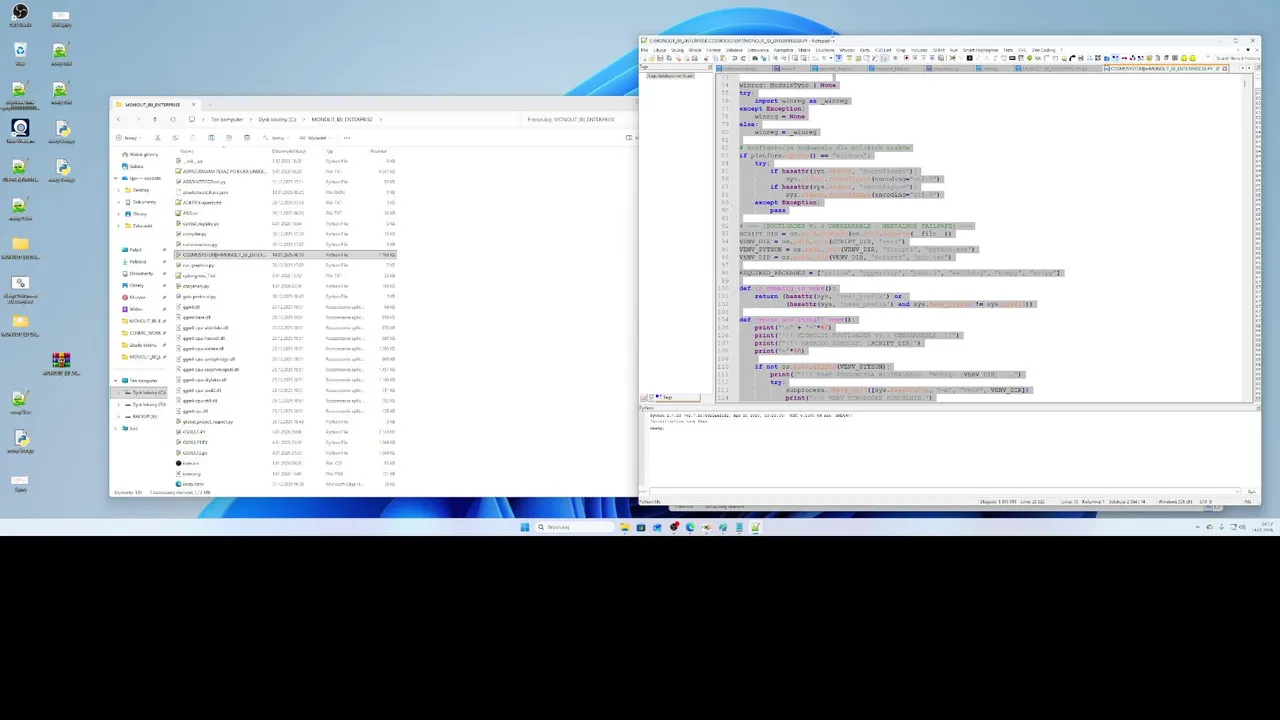The width and height of the screenshot is (1280, 720).
Task: Sort files by the Nazwa column header
Action: pyautogui.click(x=186, y=151)
